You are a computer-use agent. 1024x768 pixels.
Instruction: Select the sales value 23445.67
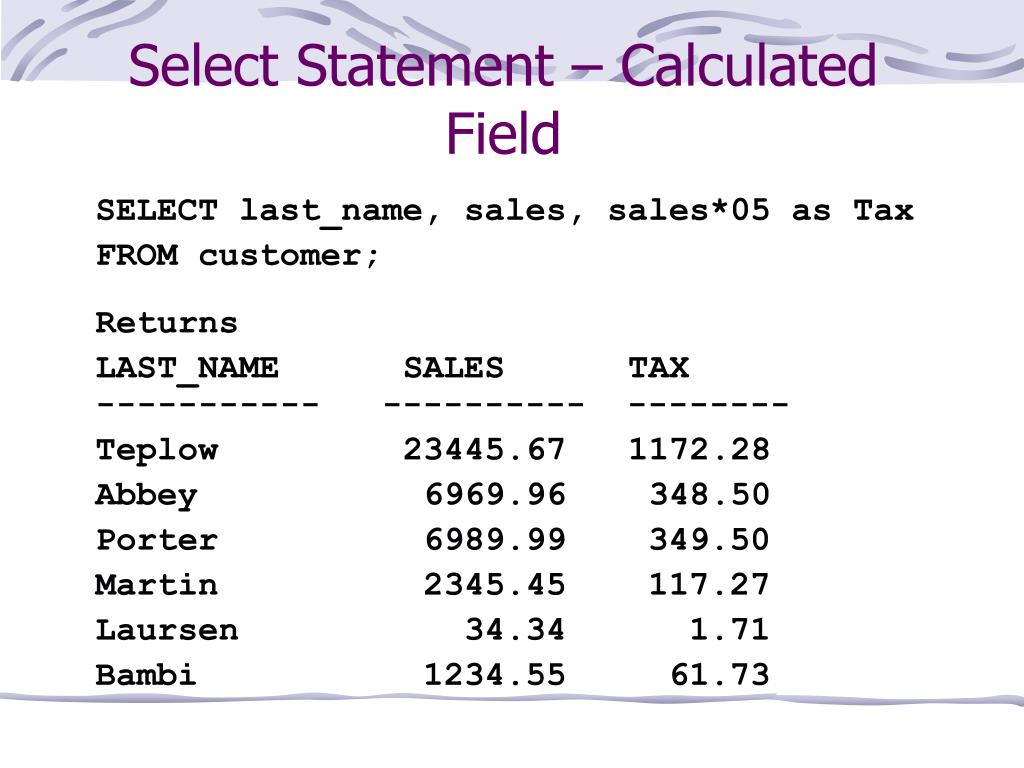coord(484,449)
